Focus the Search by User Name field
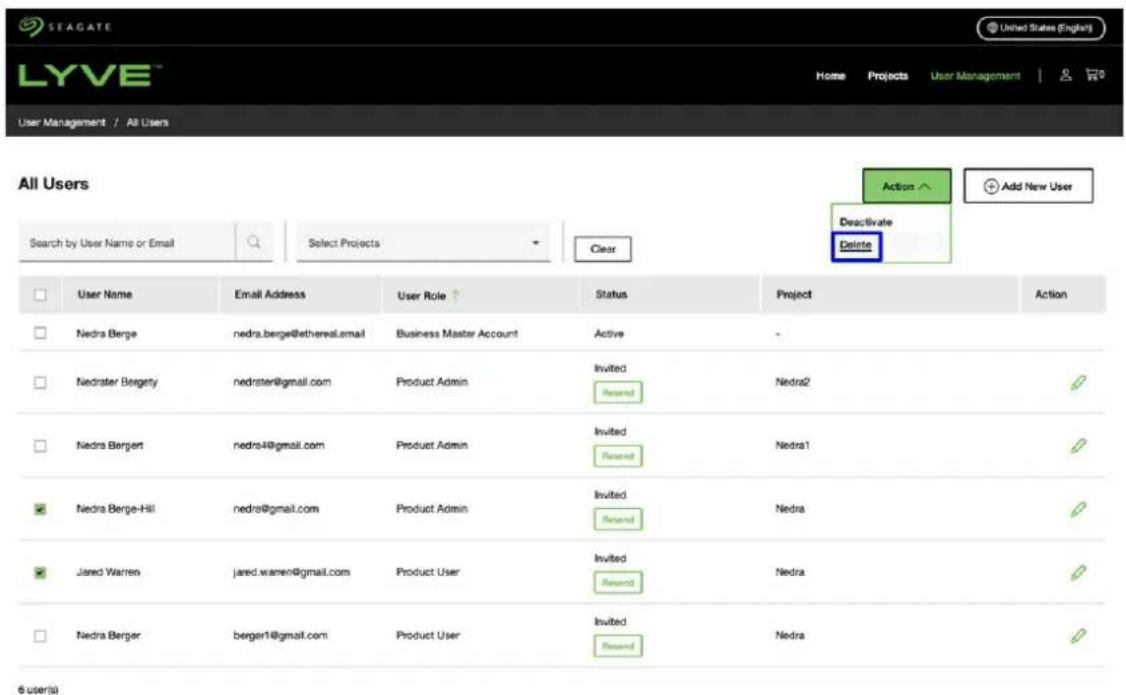 (x=126, y=243)
